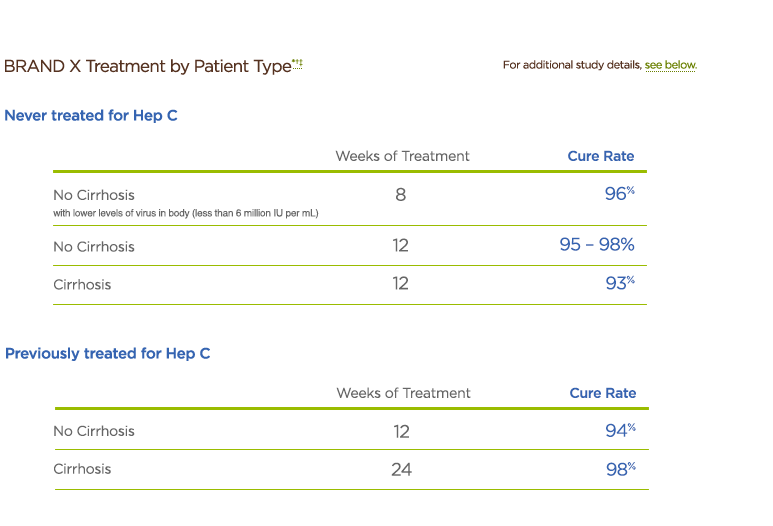
Task: Click the fine print about lower virus levels
Action: [186, 213]
